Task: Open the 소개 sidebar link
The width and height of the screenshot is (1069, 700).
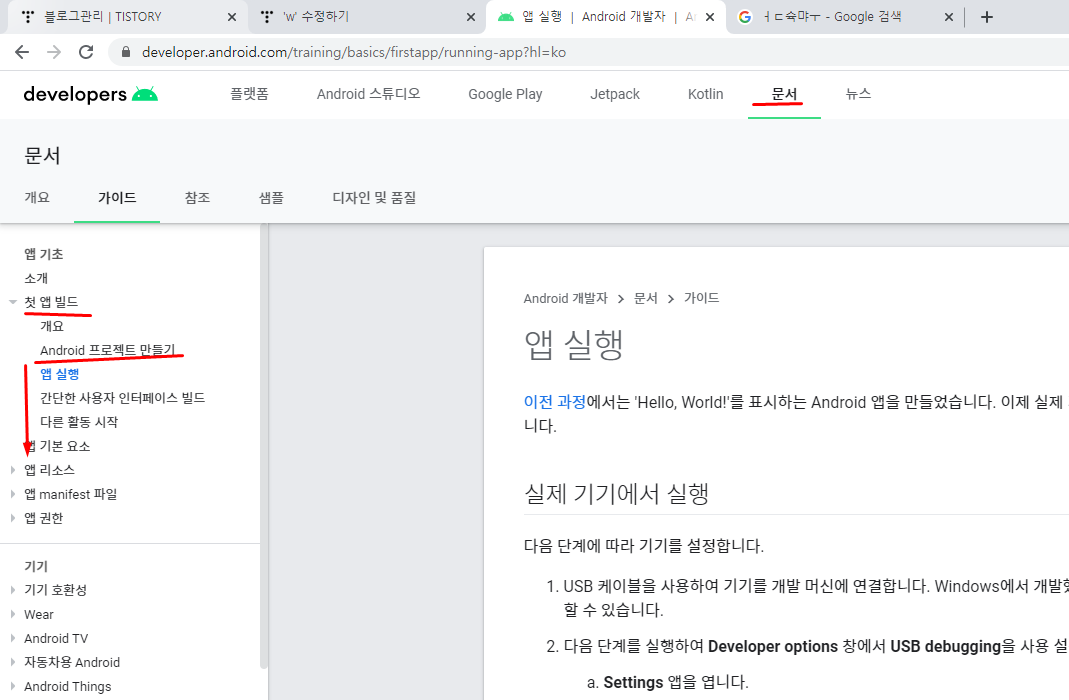Action: click(x=36, y=278)
